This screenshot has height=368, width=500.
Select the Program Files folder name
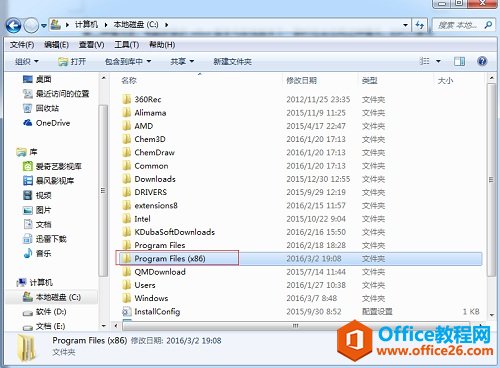click(160, 245)
